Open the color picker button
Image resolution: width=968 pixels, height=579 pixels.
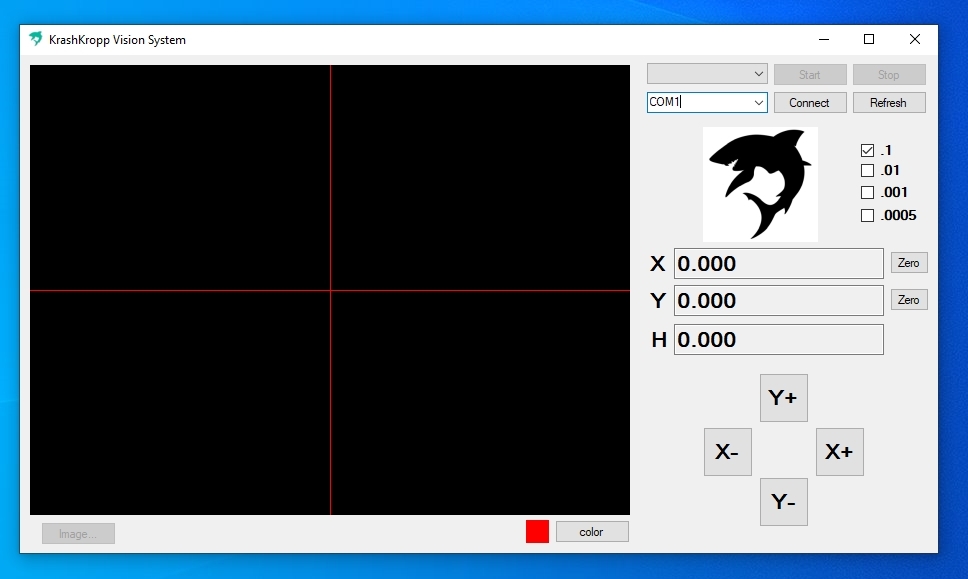coord(592,532)
